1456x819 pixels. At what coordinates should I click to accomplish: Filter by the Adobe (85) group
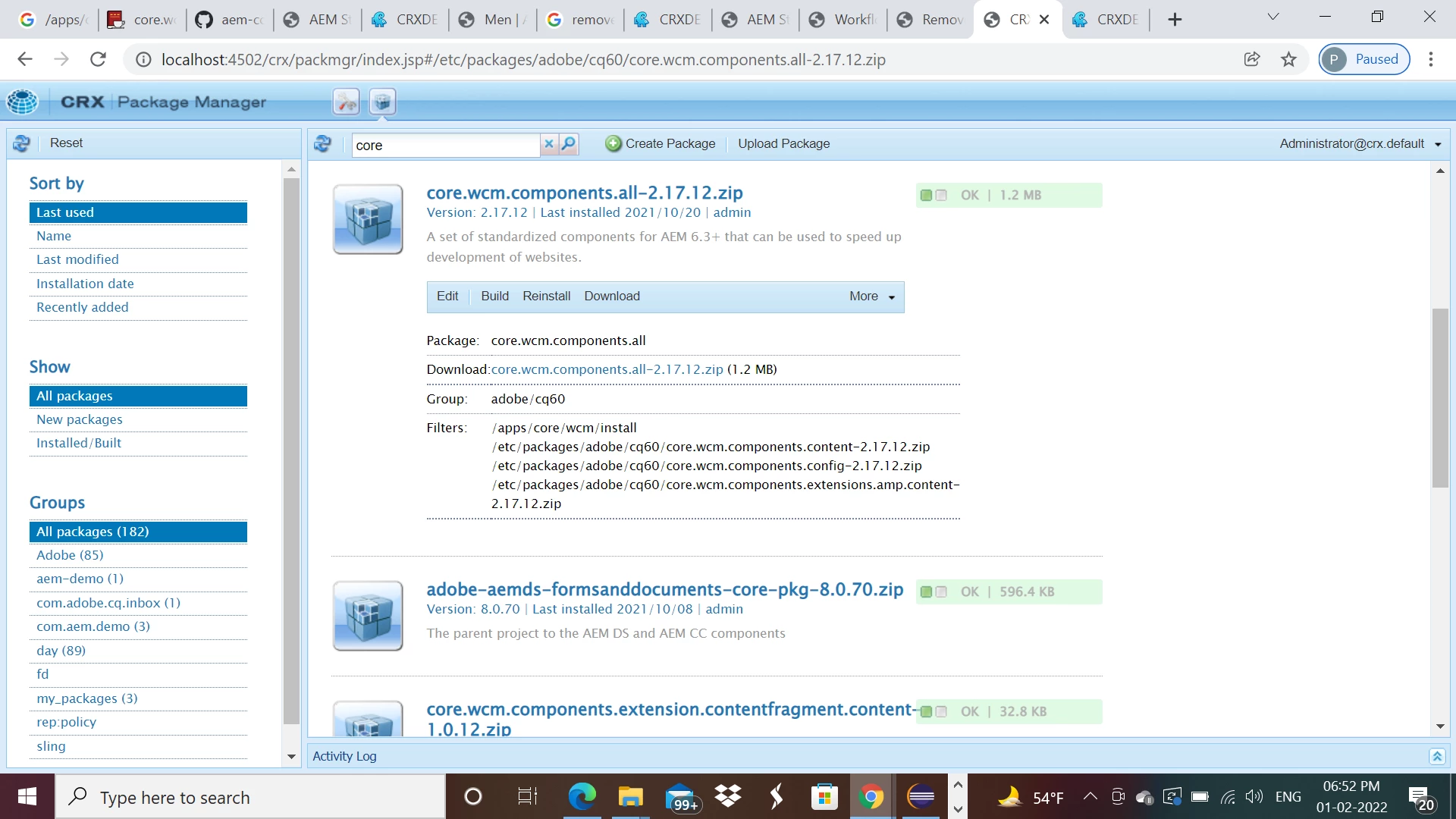[x=70, y=555]
